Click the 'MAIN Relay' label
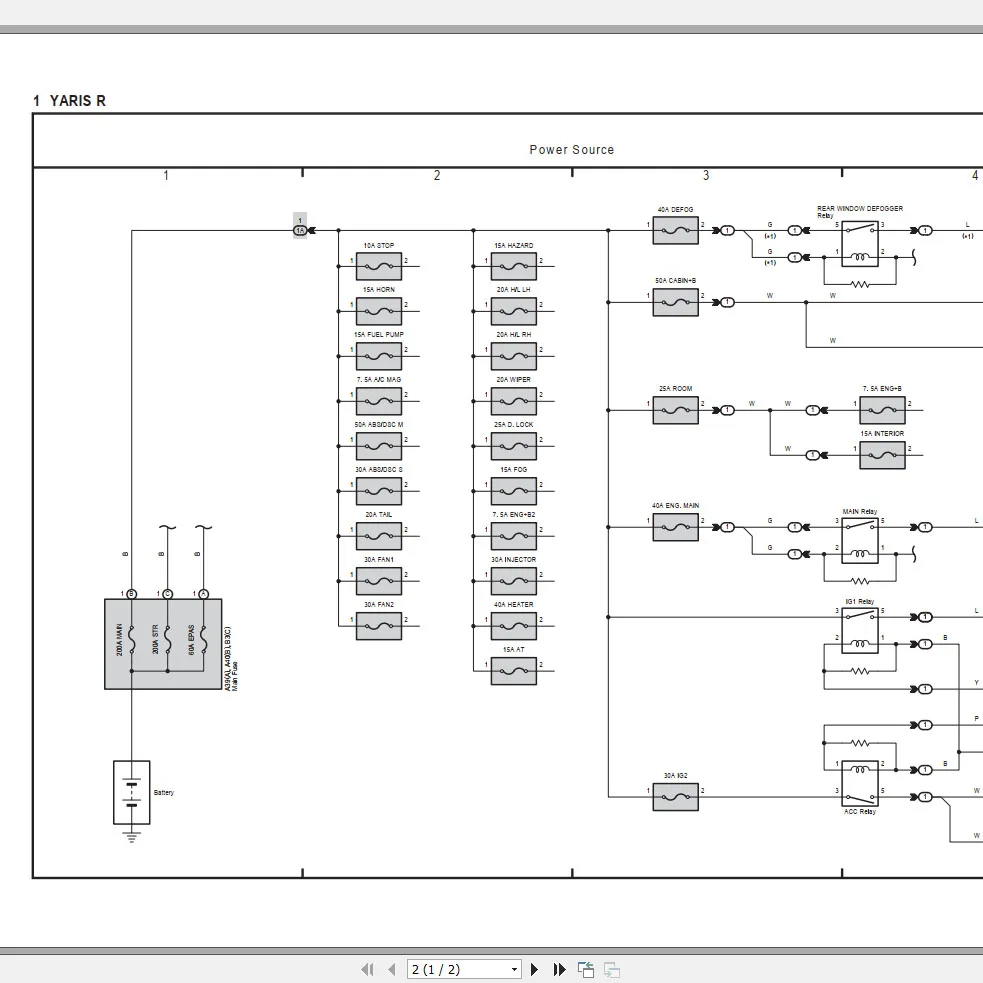This screenshot has height=983, width=983. click(859, 512)
